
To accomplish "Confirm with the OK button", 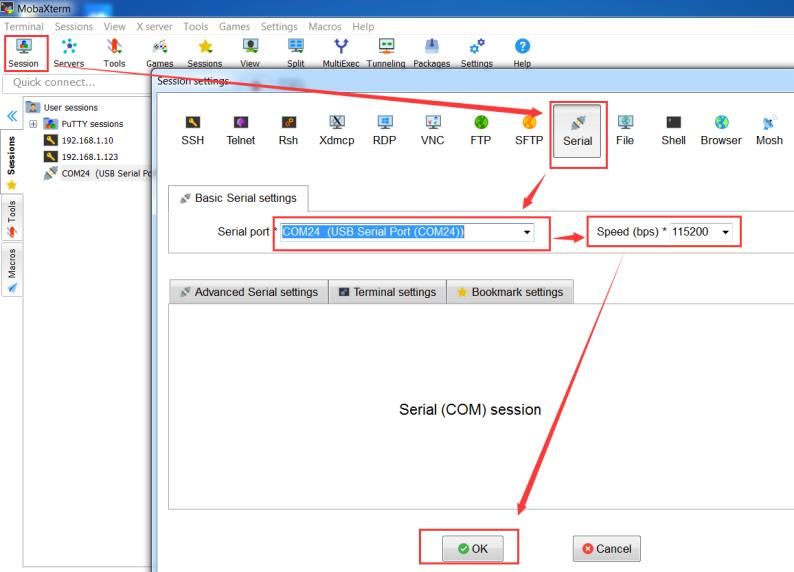I will [472, 549].
